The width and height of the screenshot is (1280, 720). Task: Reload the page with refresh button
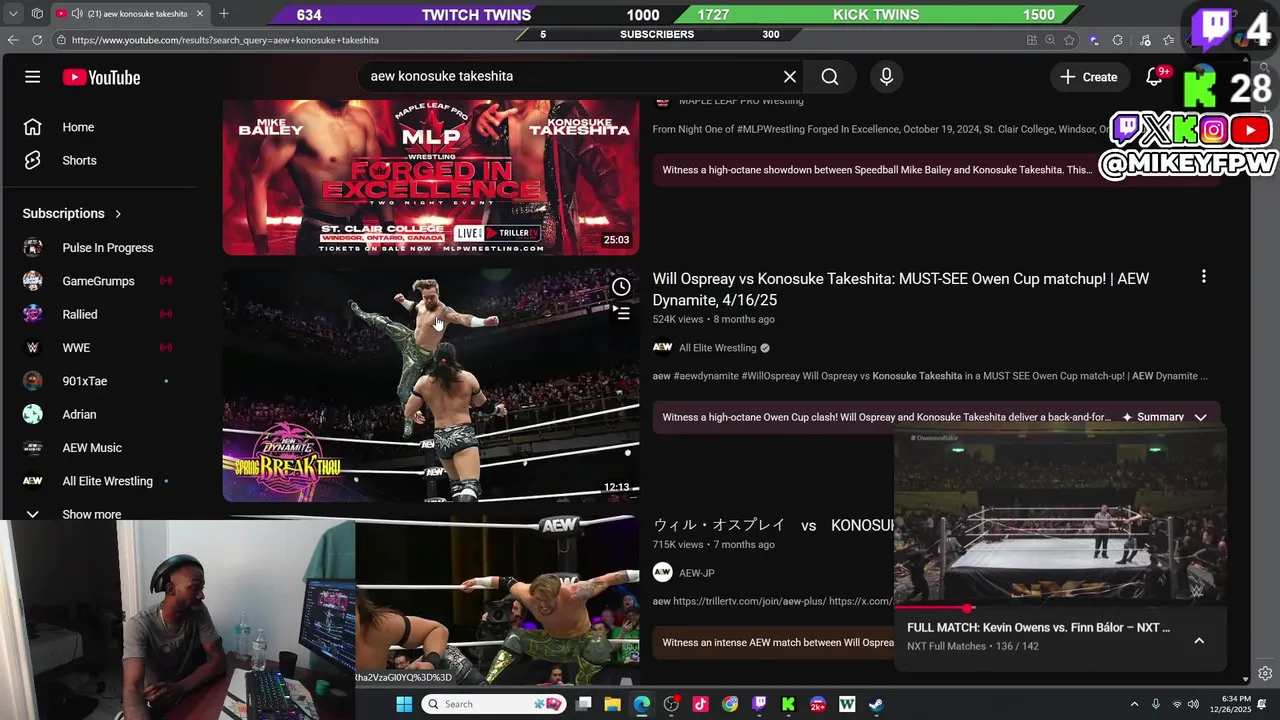pos(37,40)
